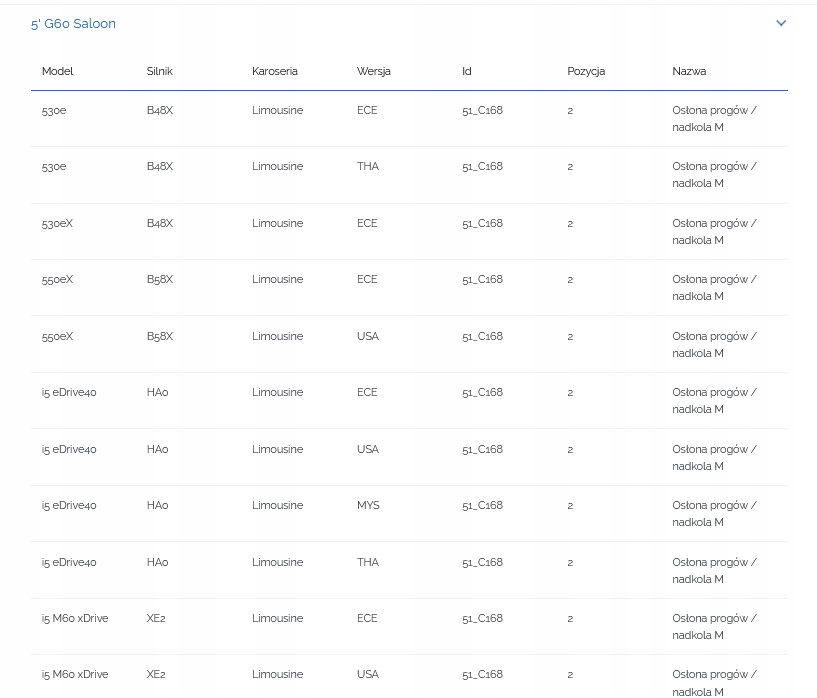Click THA version in the 530e row

point(368,166)
